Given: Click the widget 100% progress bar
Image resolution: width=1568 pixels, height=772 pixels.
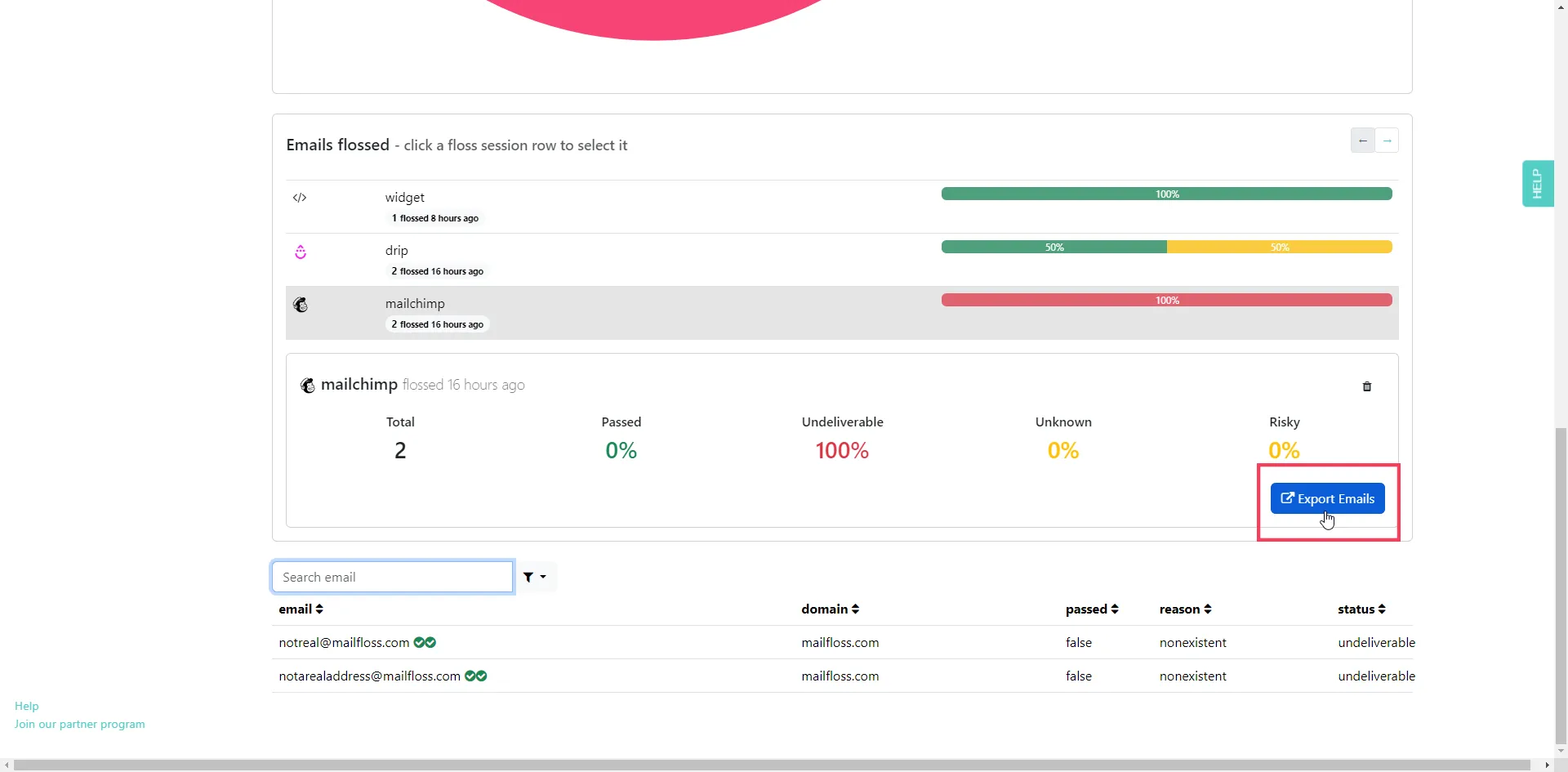Looking at the screenshot, I should pyautogui.click(x=1167, y=194).
